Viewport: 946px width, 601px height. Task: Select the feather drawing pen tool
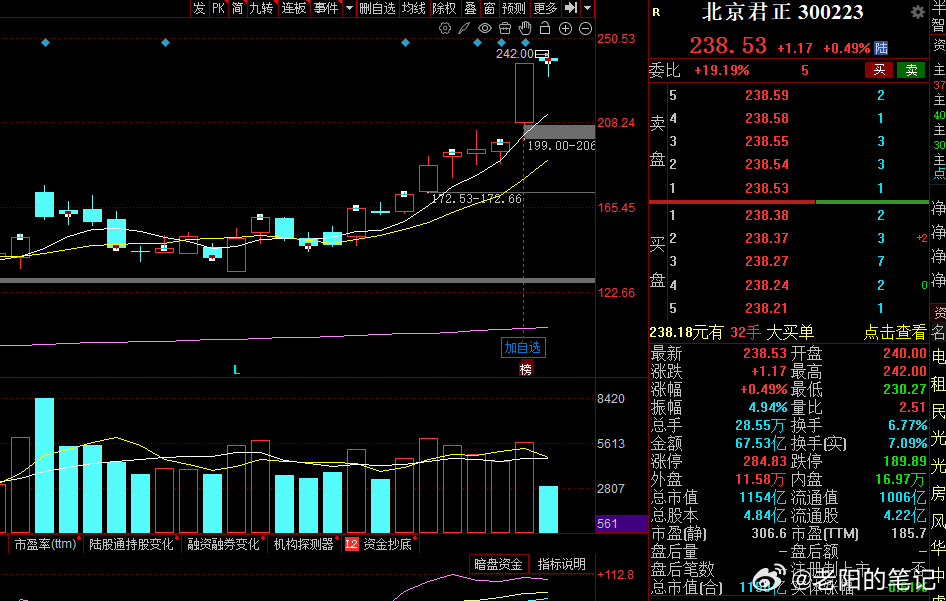point(464,28)
